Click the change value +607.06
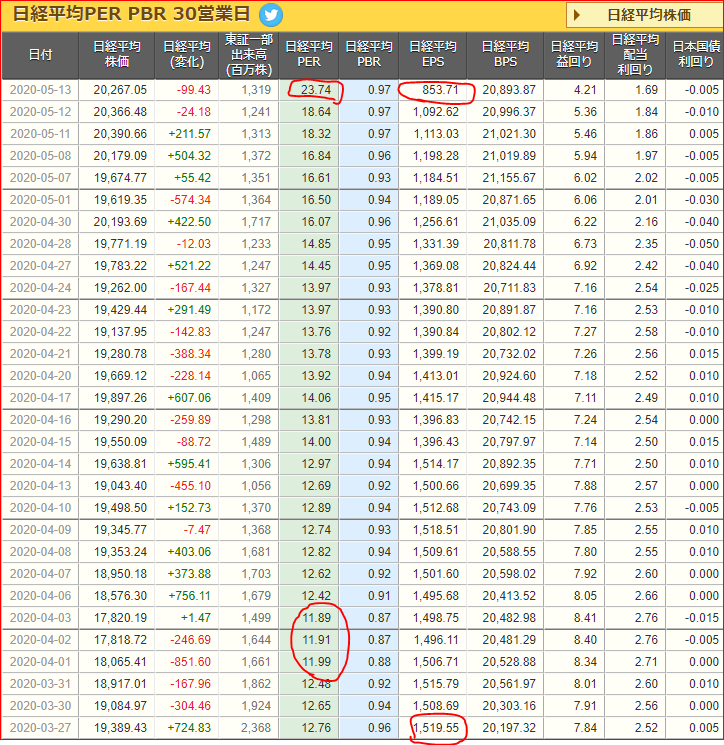 (189, 398)
